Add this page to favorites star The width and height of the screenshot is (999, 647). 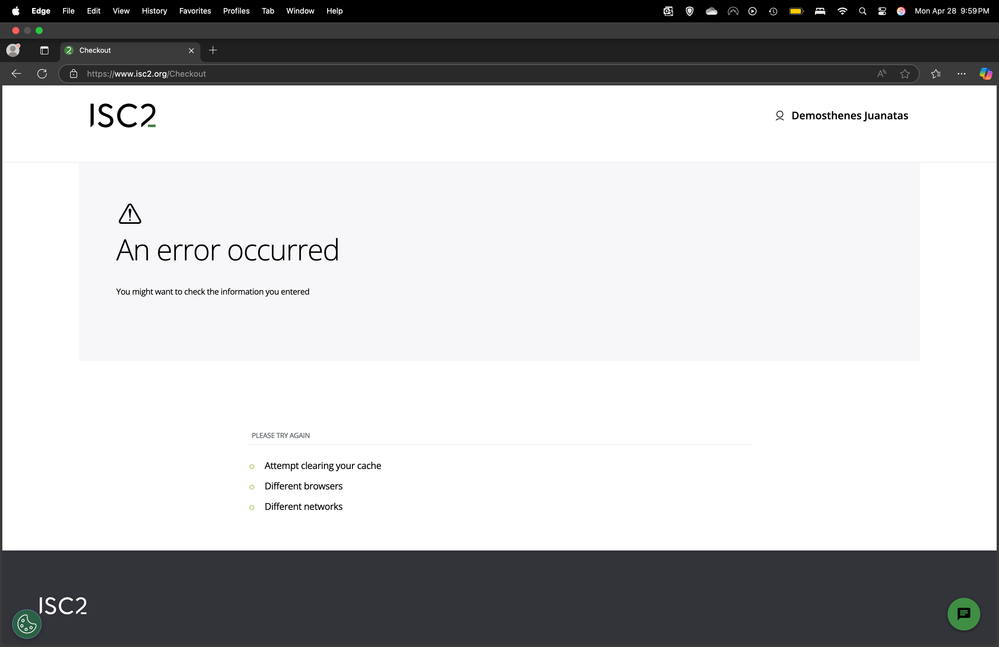point(905,73)
